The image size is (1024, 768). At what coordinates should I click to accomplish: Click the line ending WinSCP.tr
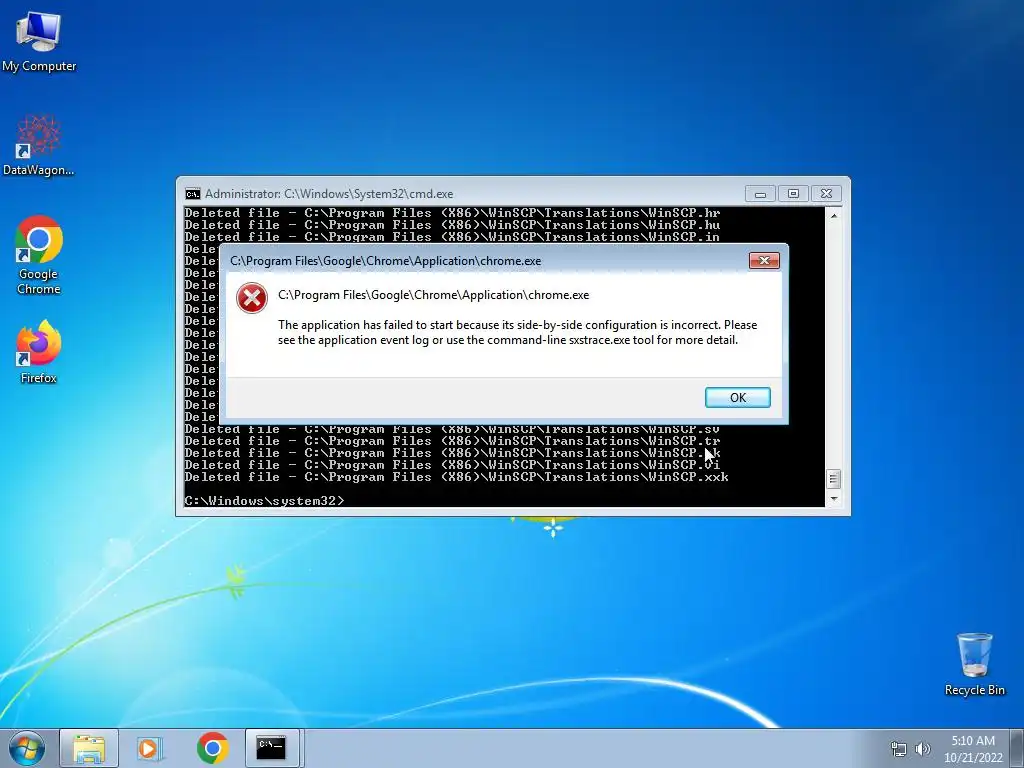click(453, 441)
